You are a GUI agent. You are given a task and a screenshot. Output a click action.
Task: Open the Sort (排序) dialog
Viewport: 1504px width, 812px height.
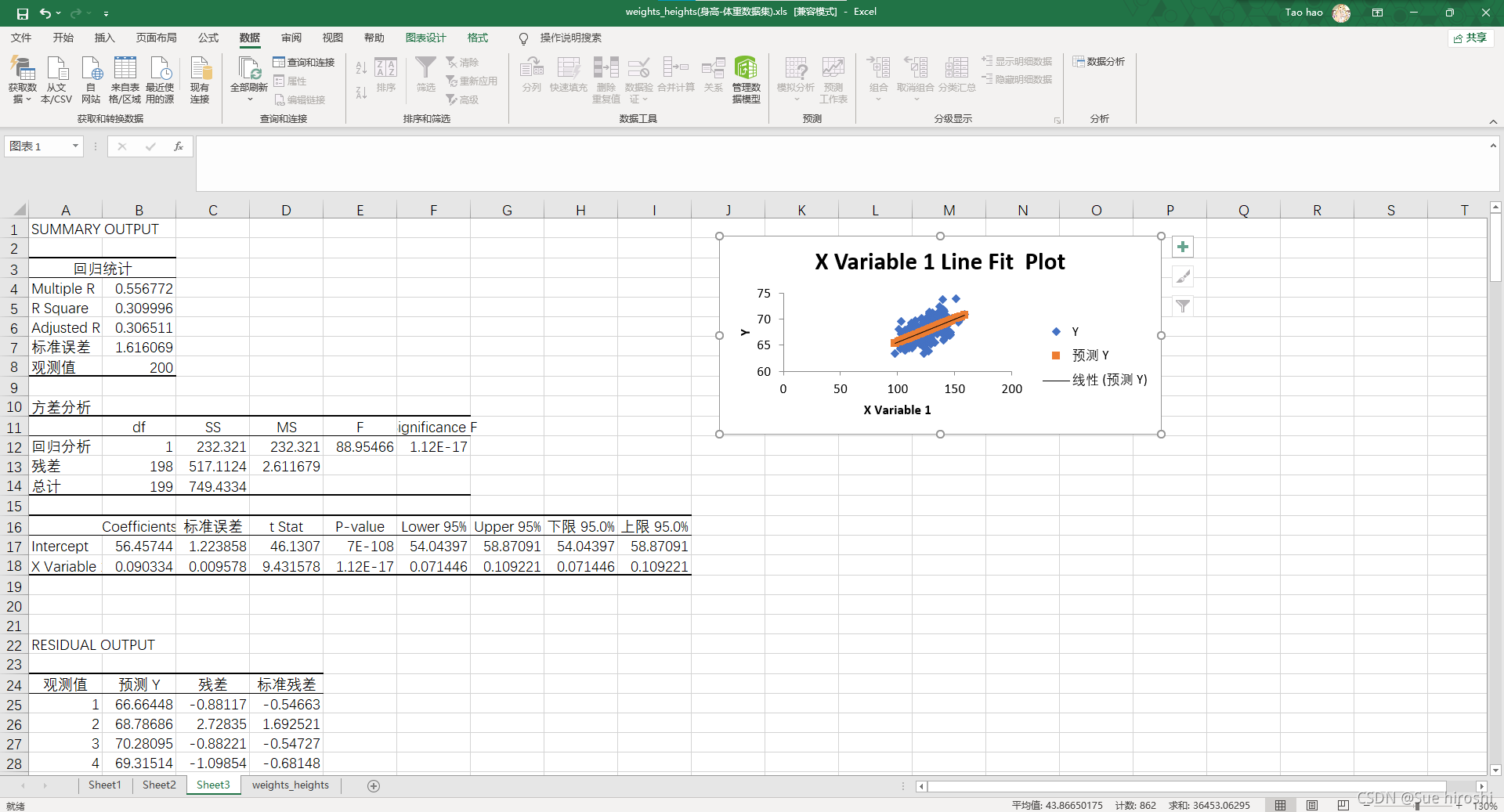coord(386,75)
